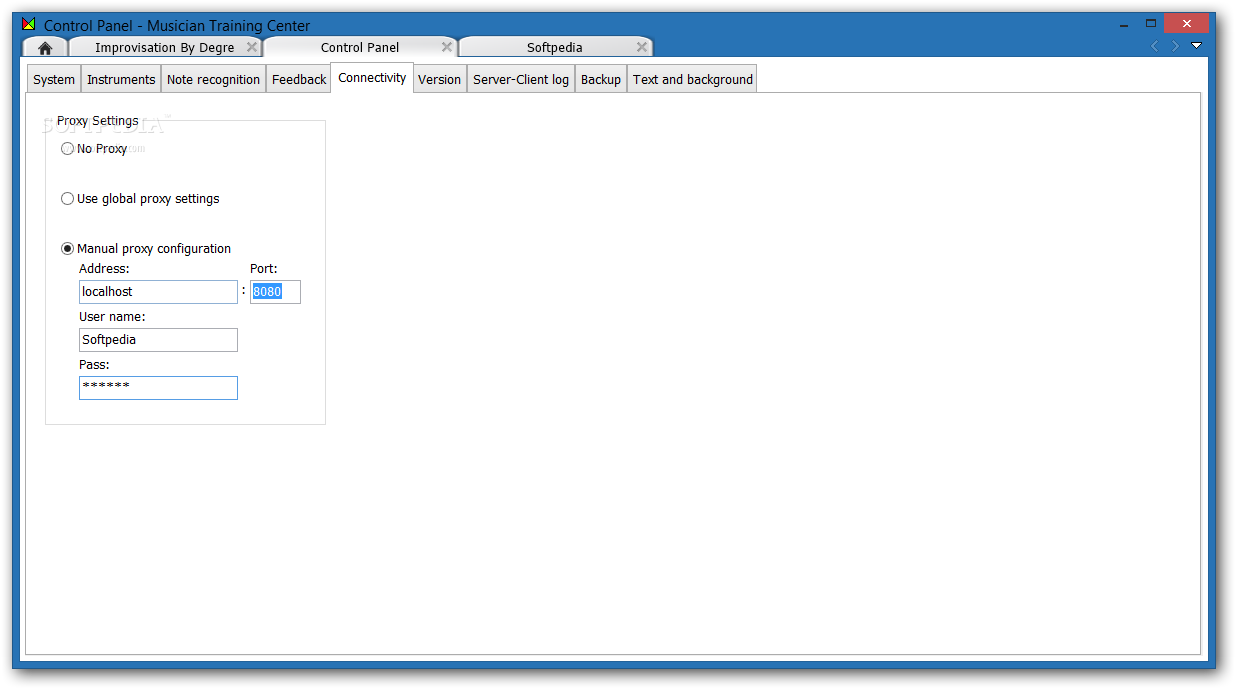
Task: Switch to the Backup tab
Action: (x=601, y=80)
